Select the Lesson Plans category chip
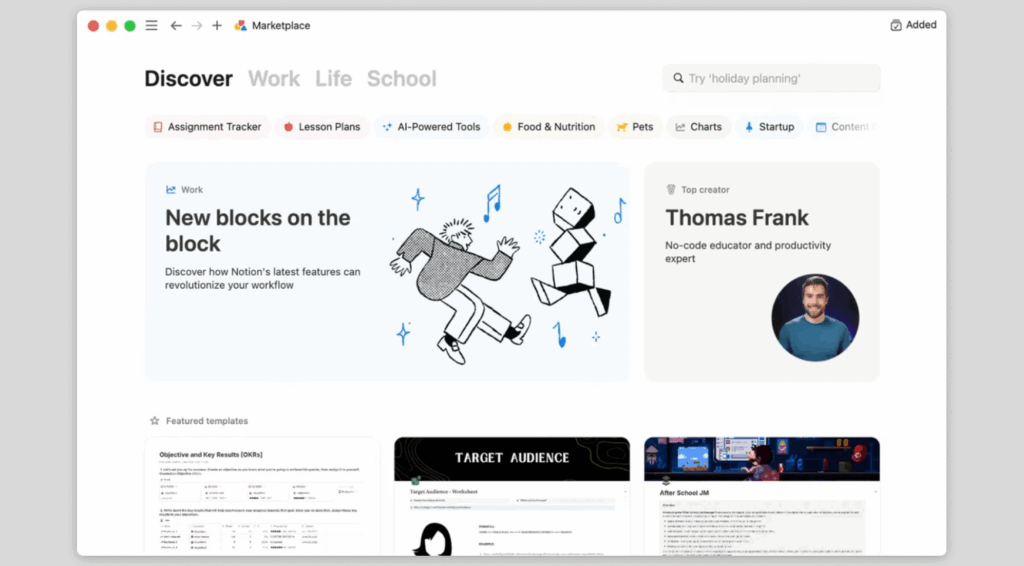Screen dimensions: 1024x566 (x=321, y=127)
